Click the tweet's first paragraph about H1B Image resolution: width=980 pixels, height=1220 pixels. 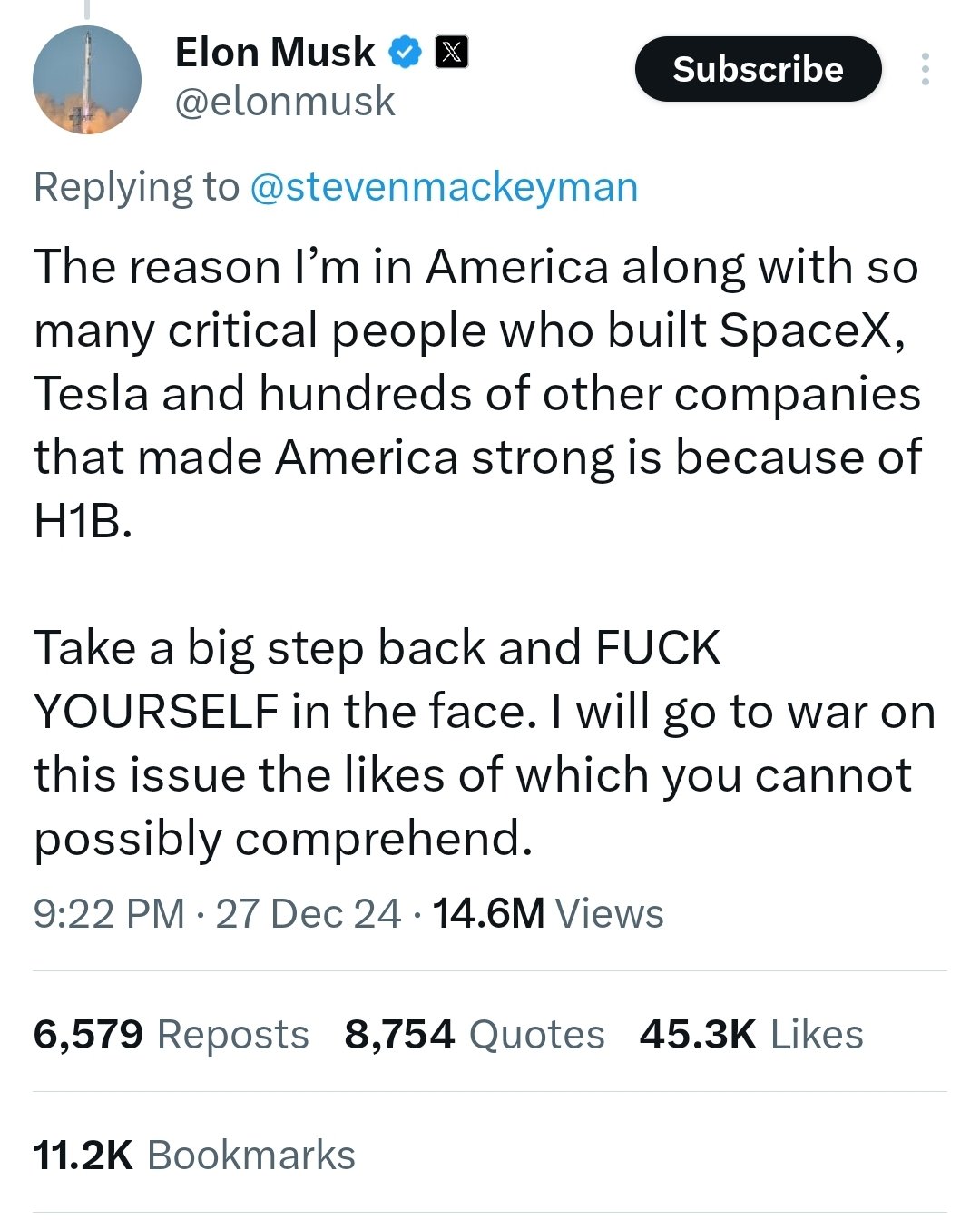coord(476,393)
